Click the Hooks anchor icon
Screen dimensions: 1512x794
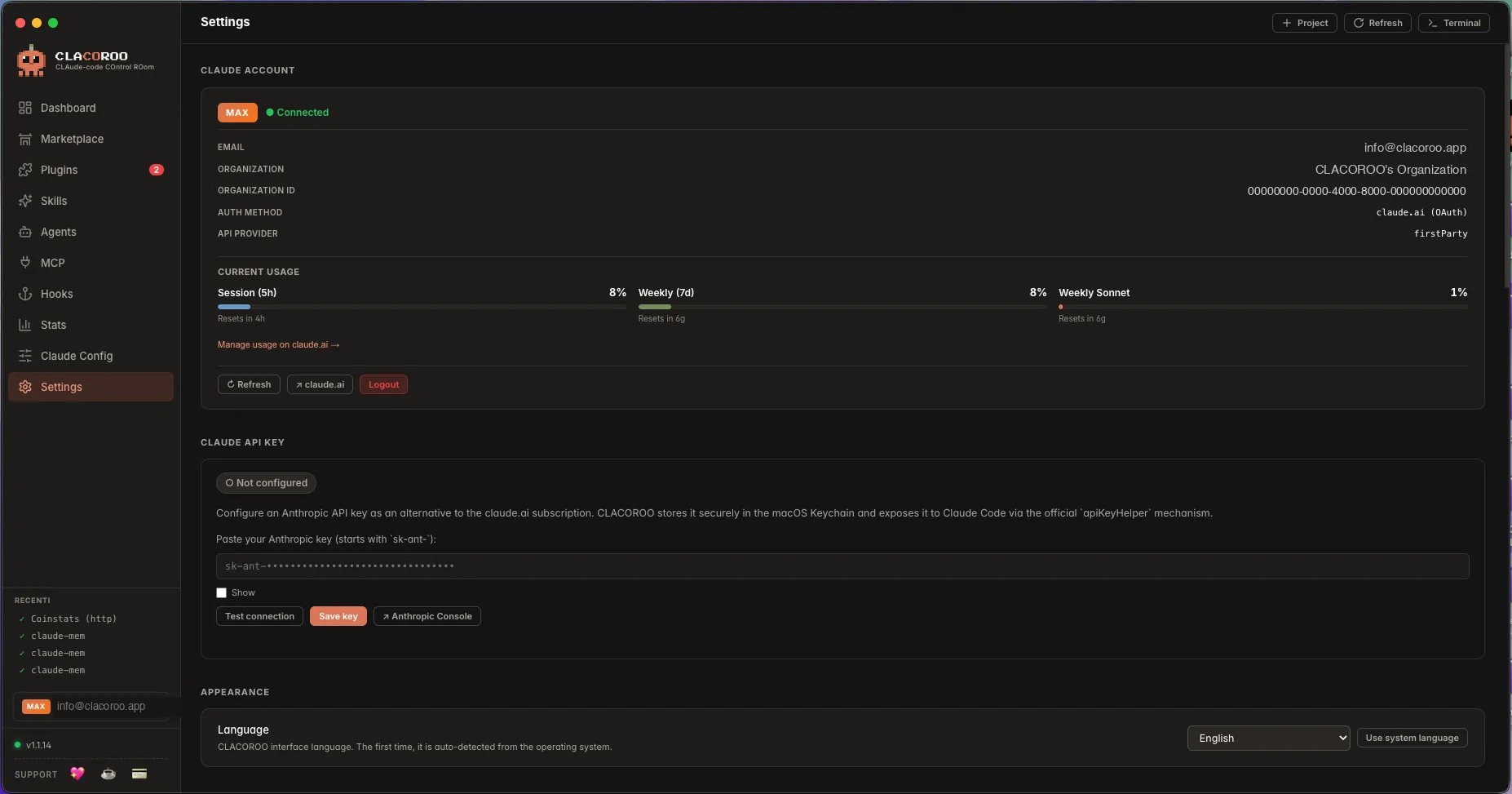[x=25, y=294]
